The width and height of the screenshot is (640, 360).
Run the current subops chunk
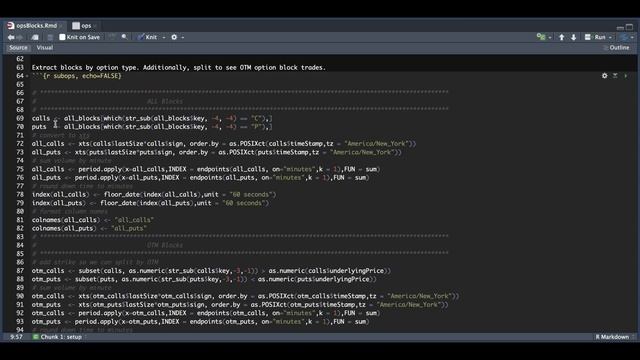[625, 76]
